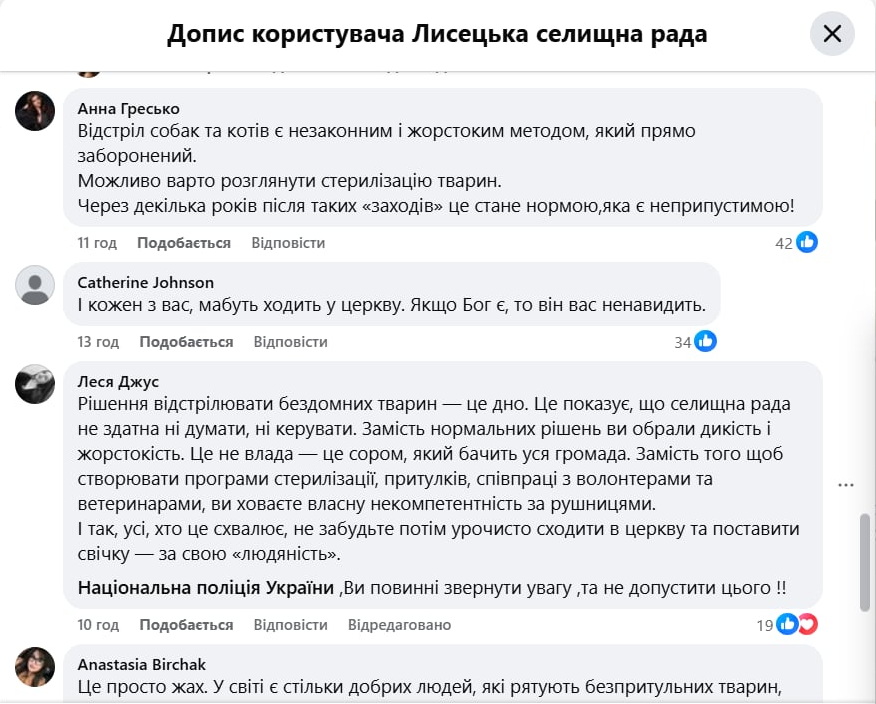The width and height of the screenshot is (876, 704).
Task: Click the like reaction icon on Леся Джус's comment
Action: pyautogui.click(x=788, y=624)
